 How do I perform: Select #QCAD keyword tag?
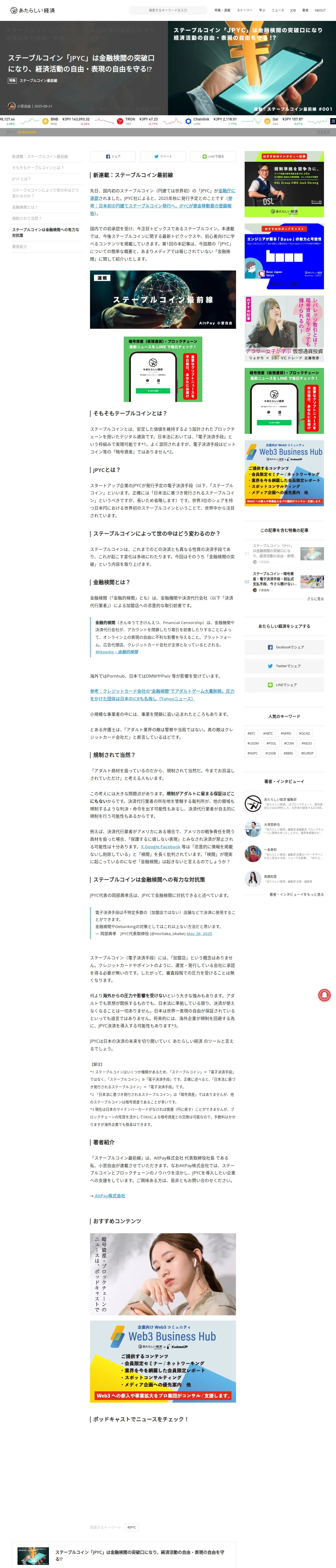click(x=304, y=734)
